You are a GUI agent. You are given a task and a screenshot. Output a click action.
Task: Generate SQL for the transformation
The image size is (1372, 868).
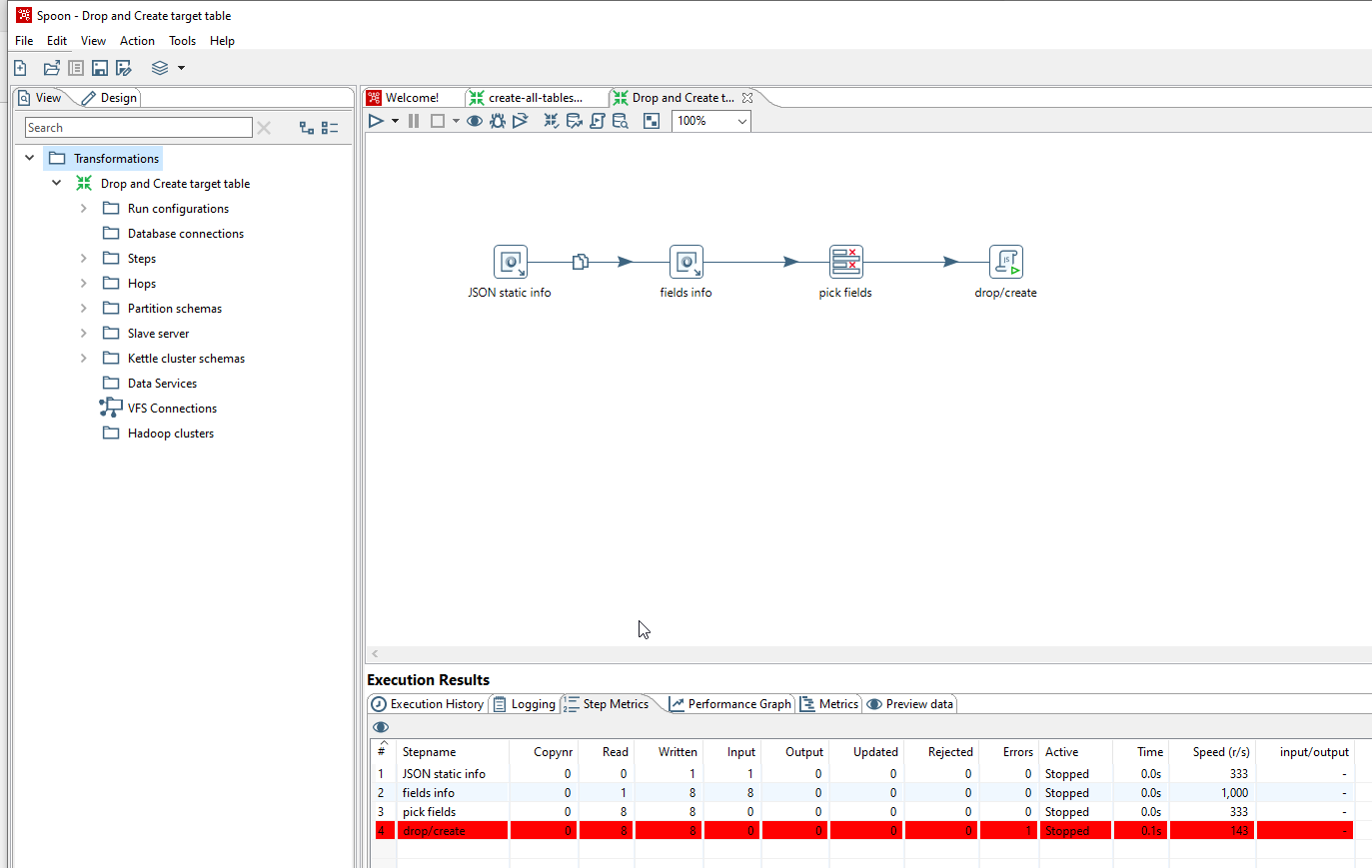(x=598, y=120)
